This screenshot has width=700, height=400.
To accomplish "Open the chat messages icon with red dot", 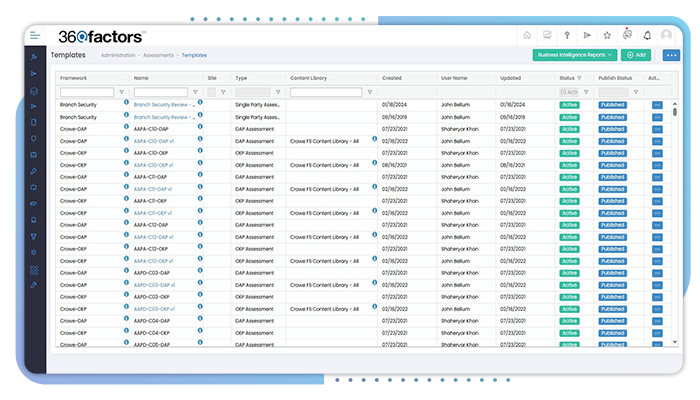I will pos(627,35).
